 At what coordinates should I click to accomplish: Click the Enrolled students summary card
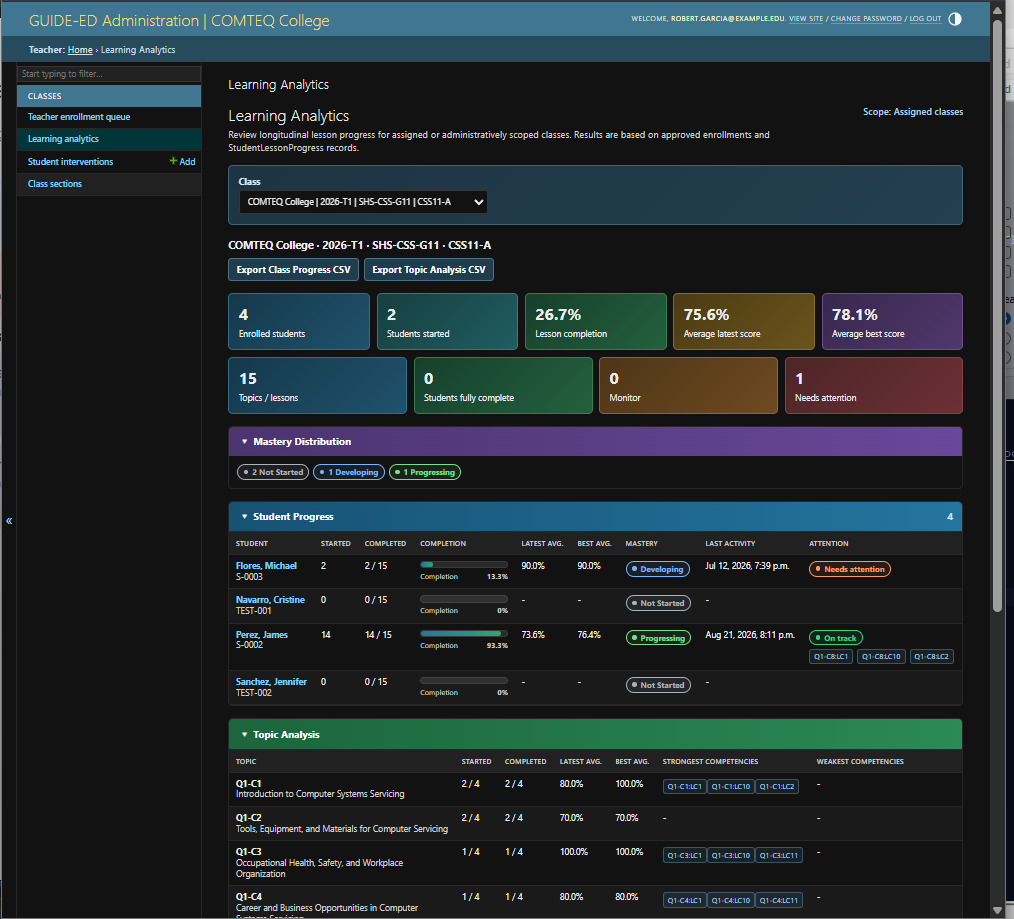coord(299,322)
